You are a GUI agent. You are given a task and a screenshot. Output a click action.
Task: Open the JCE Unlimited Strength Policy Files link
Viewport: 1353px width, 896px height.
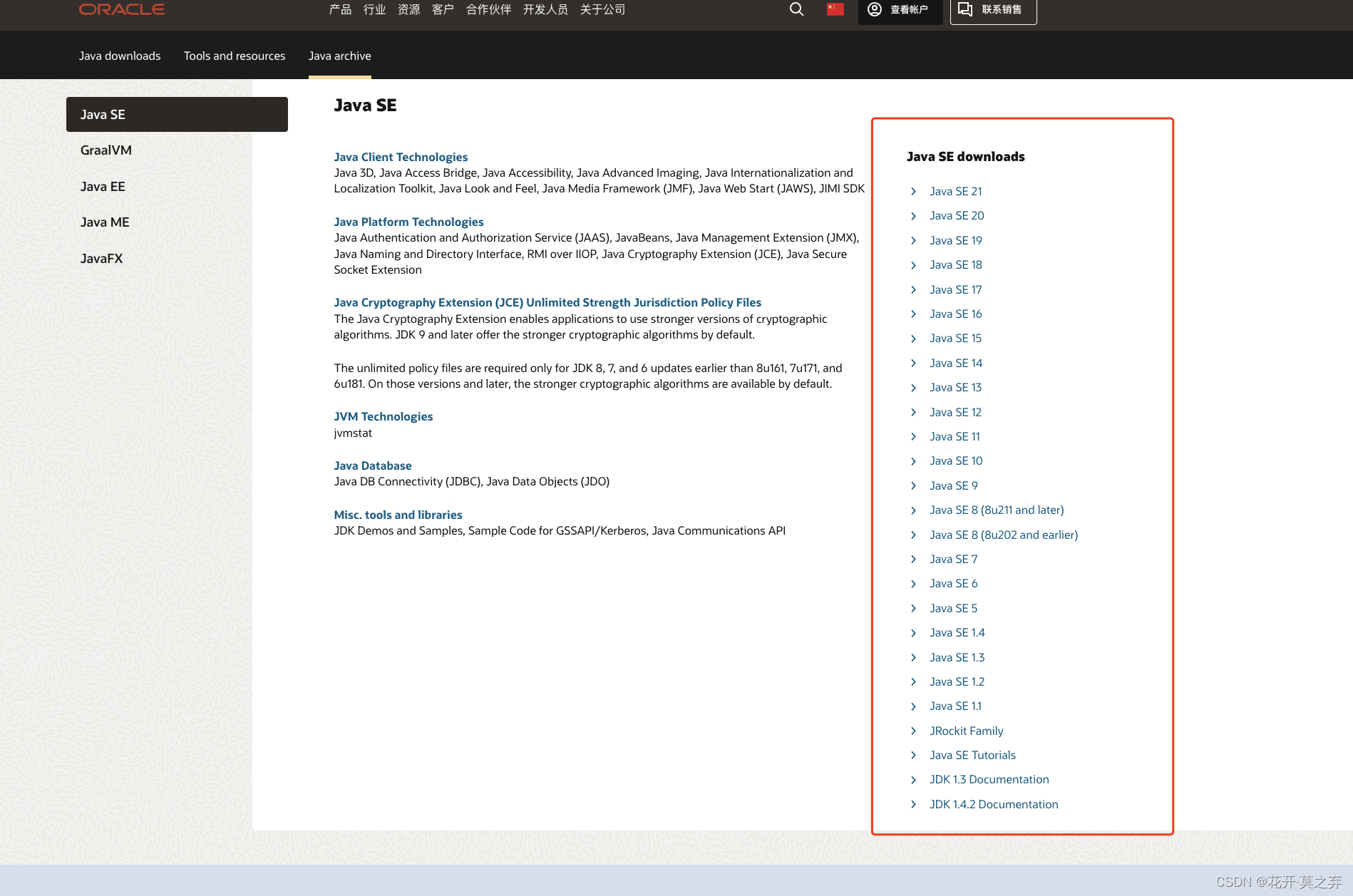[x=547, y=302]
